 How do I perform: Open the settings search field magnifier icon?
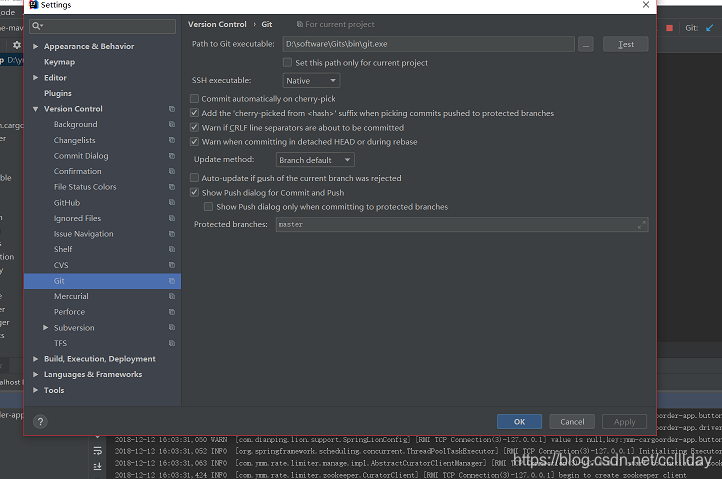[37, 26]
